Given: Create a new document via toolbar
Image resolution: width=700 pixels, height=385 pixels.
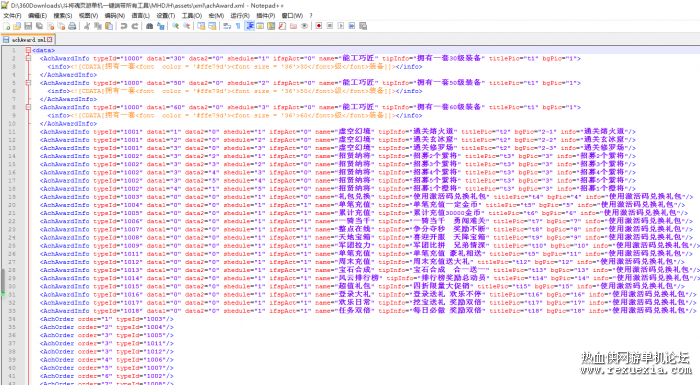Looking at the screenshot, I should 7,26.
